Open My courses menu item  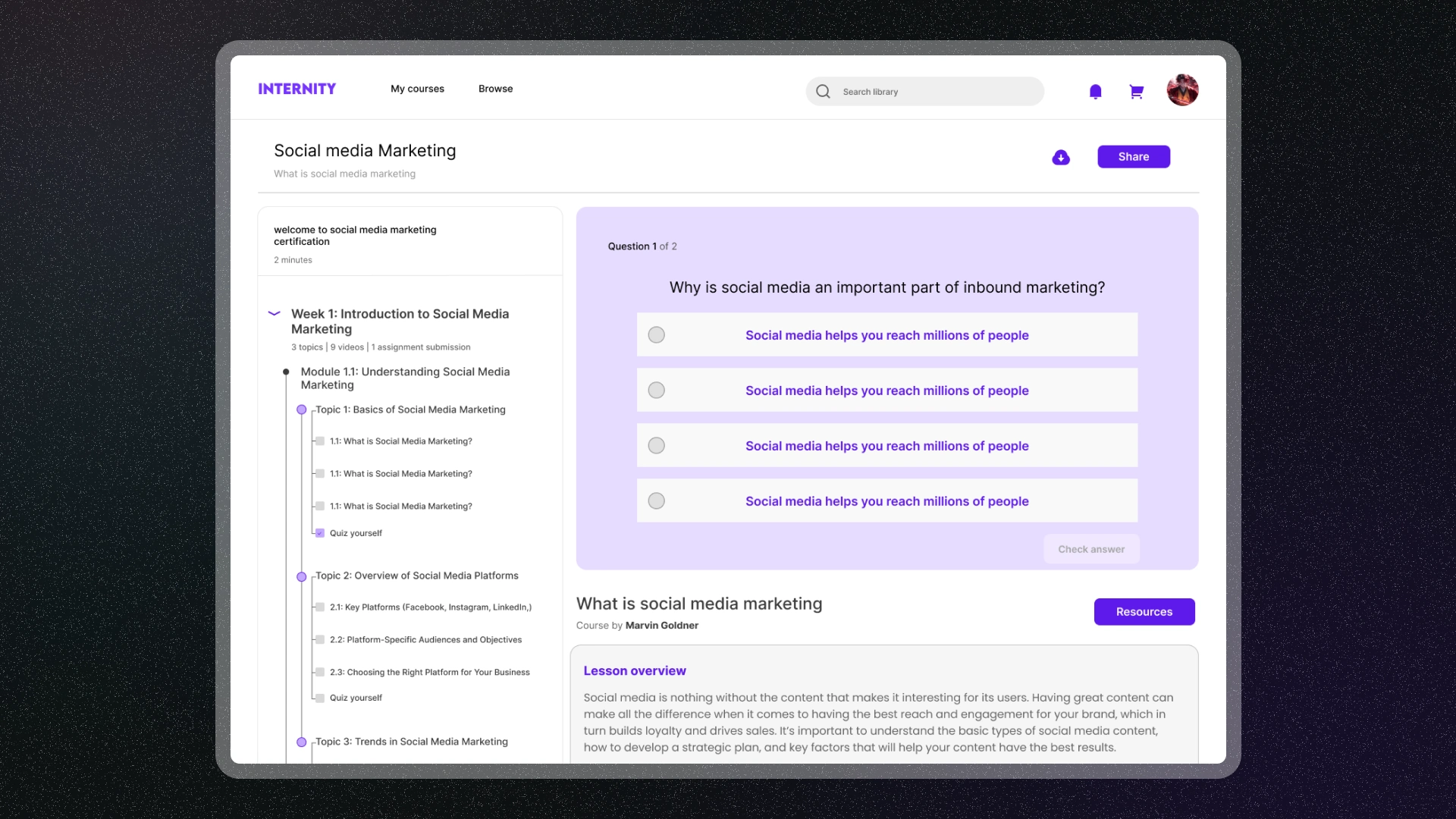[417, 89]
